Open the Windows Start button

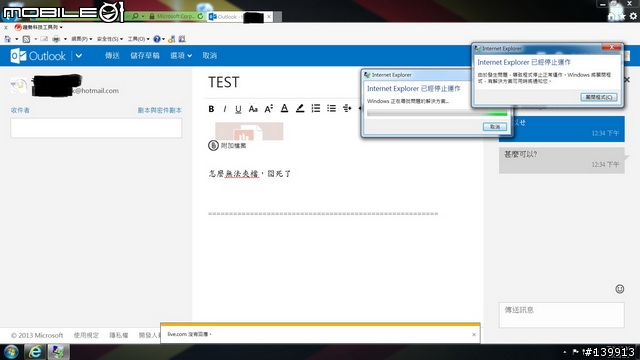pos(11,352)
